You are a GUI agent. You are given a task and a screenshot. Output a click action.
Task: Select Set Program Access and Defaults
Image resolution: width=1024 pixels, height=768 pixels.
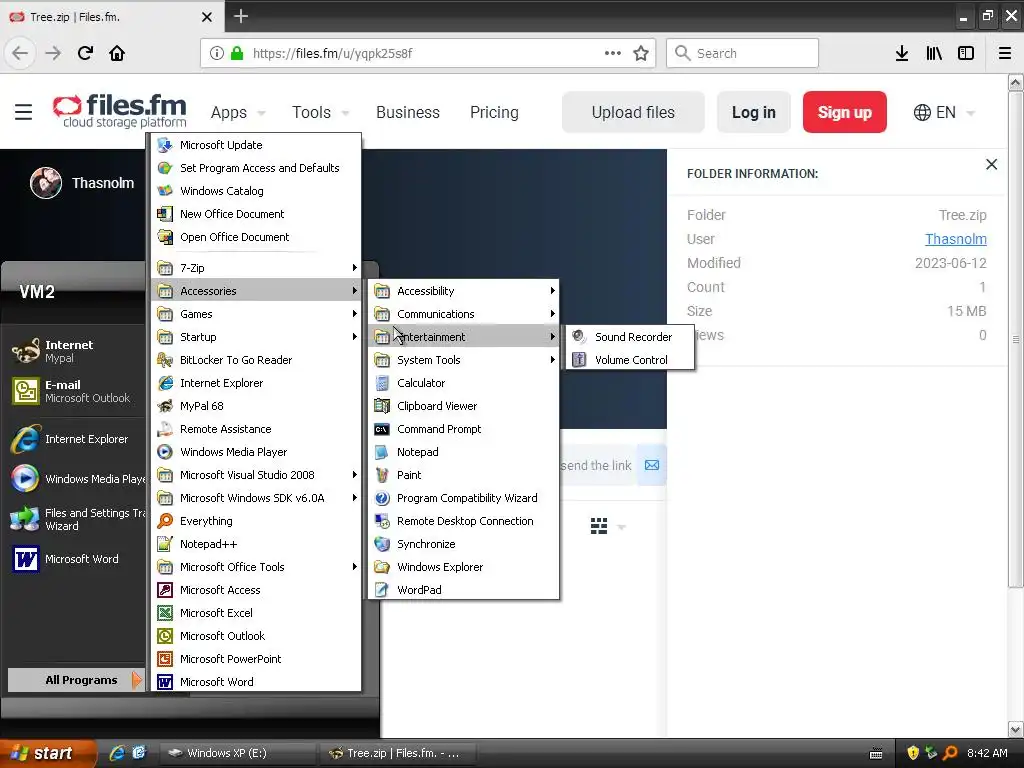click(x=256, y=168)
